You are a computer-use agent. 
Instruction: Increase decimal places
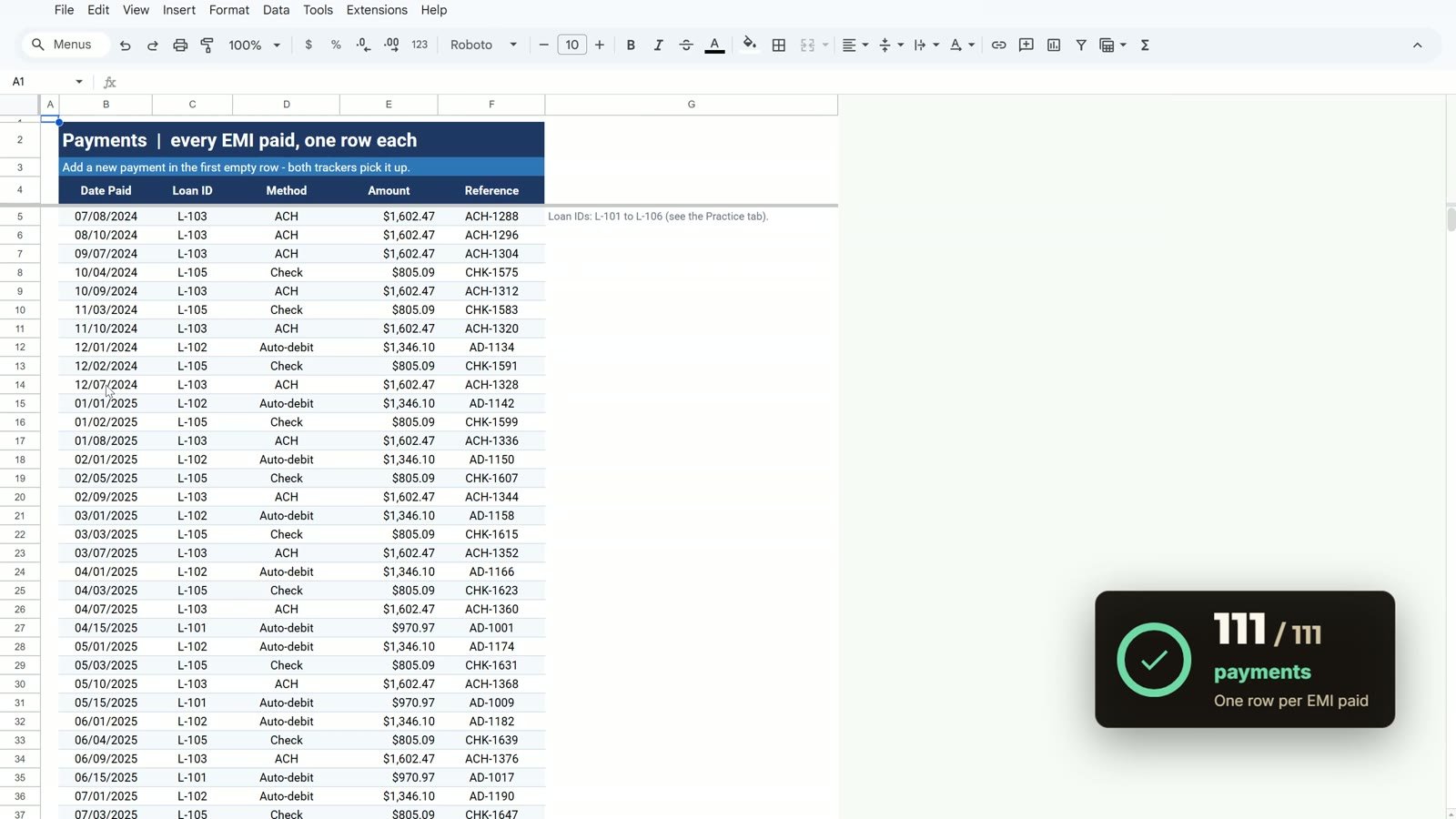[391, 45]
